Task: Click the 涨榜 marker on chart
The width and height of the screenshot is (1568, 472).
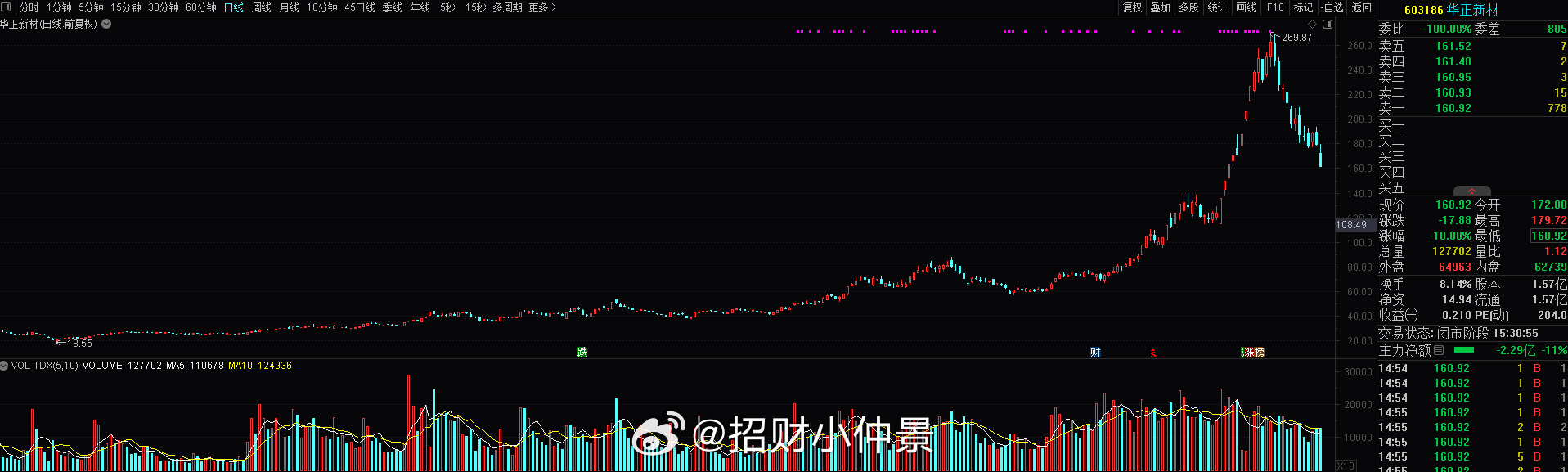Action: click(1253, 352)
